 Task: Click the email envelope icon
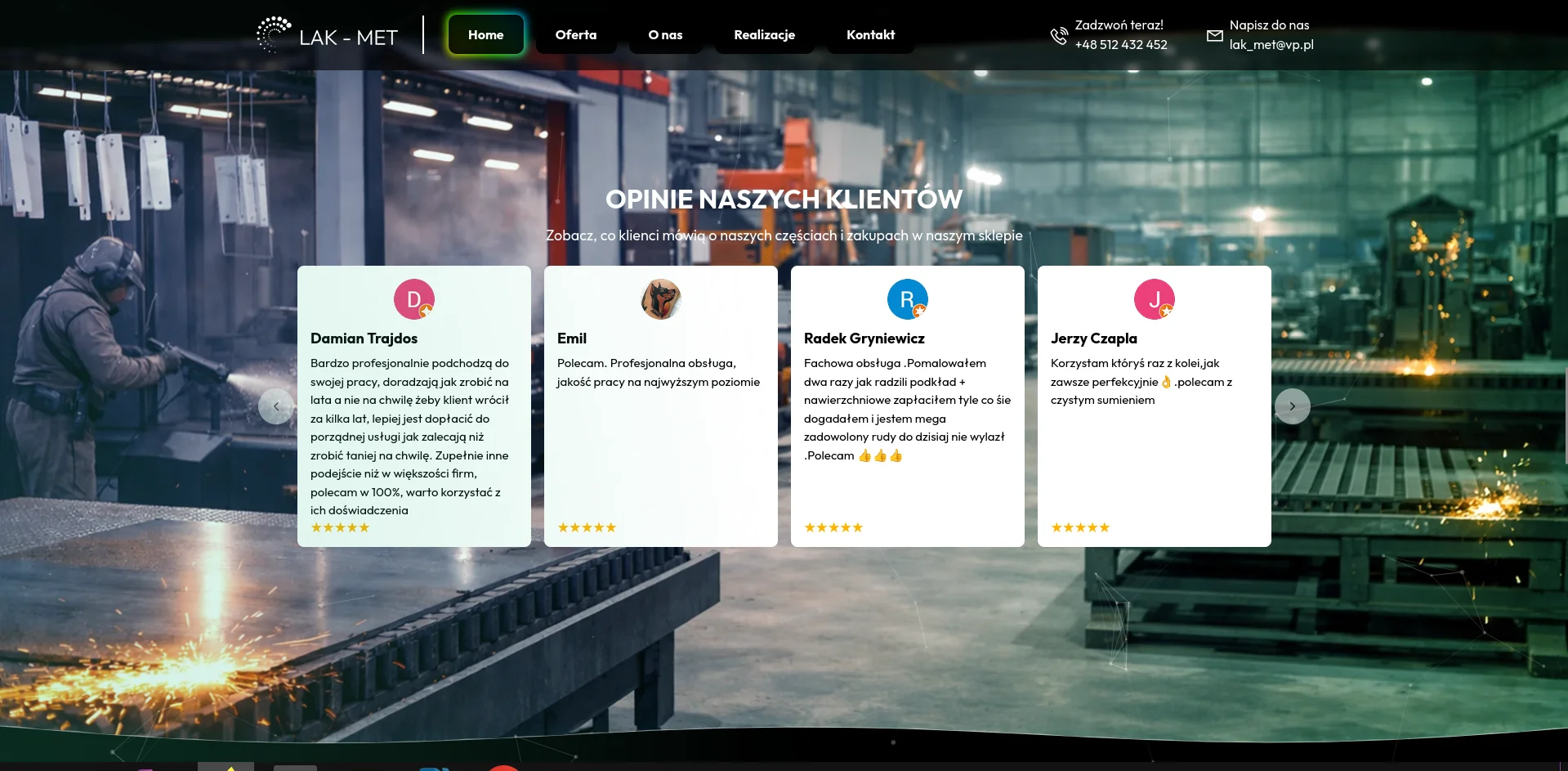point(1214,36)
